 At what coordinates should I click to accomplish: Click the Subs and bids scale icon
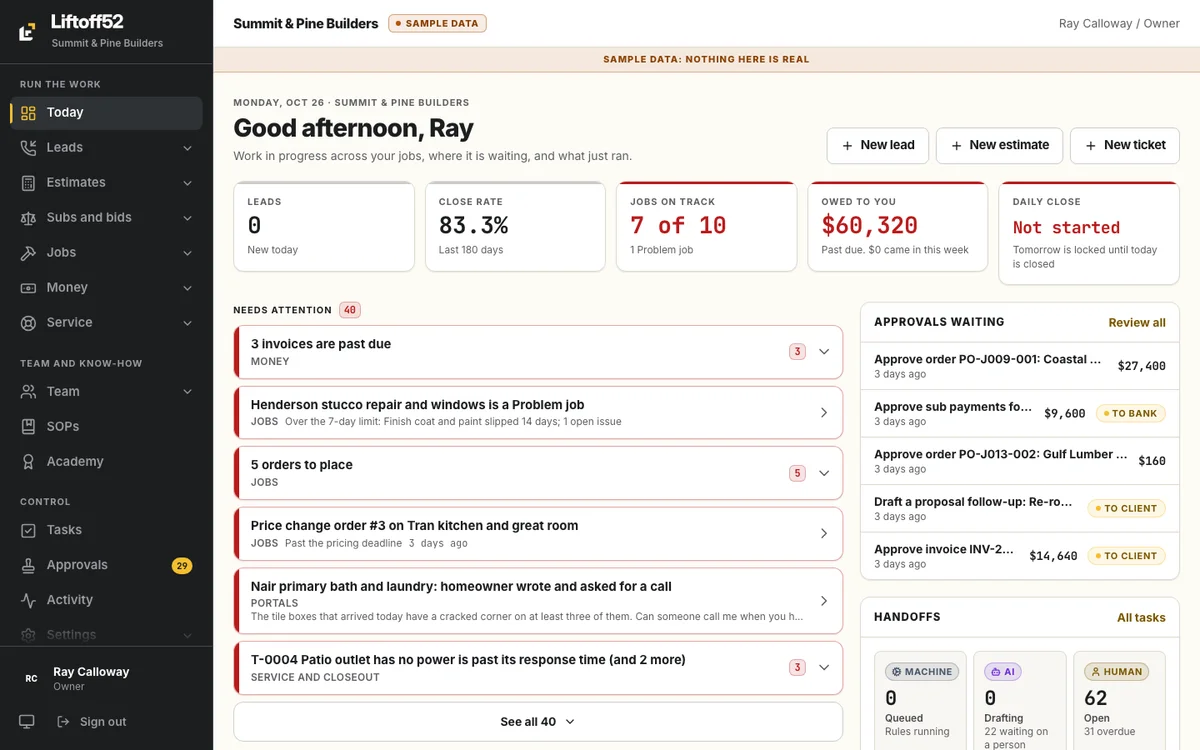point(28,218)
